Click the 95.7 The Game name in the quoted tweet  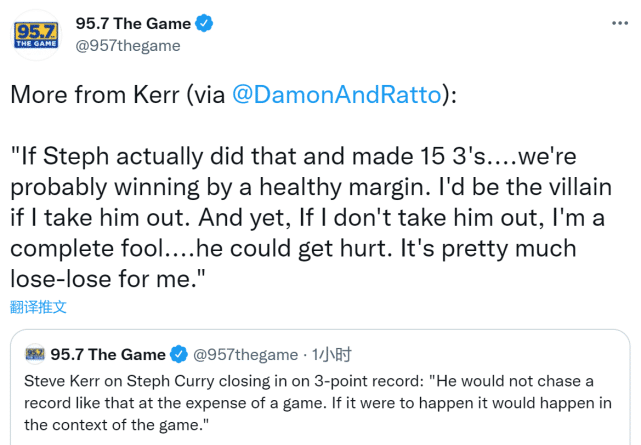tap(108, 354)
